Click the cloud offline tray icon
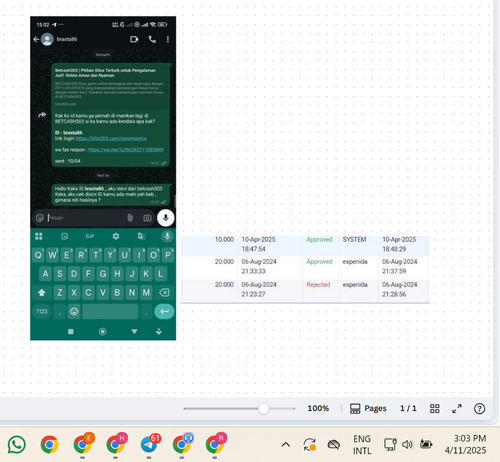 click(x=333, y=444)
